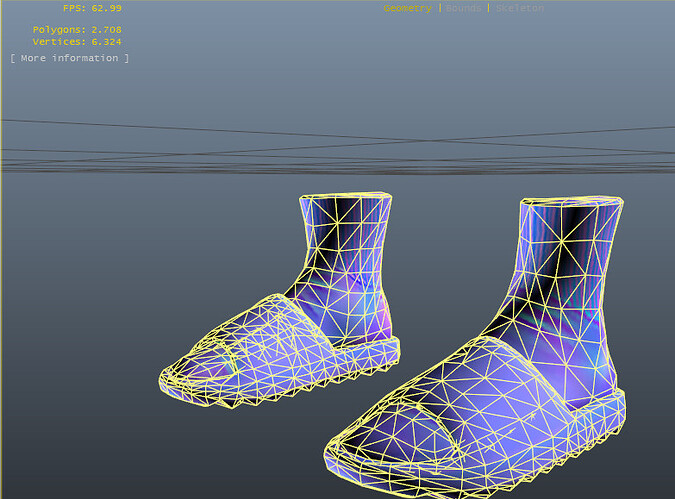
Task: Switch to the Bounds view mode
Action: (x=464, y=8)
